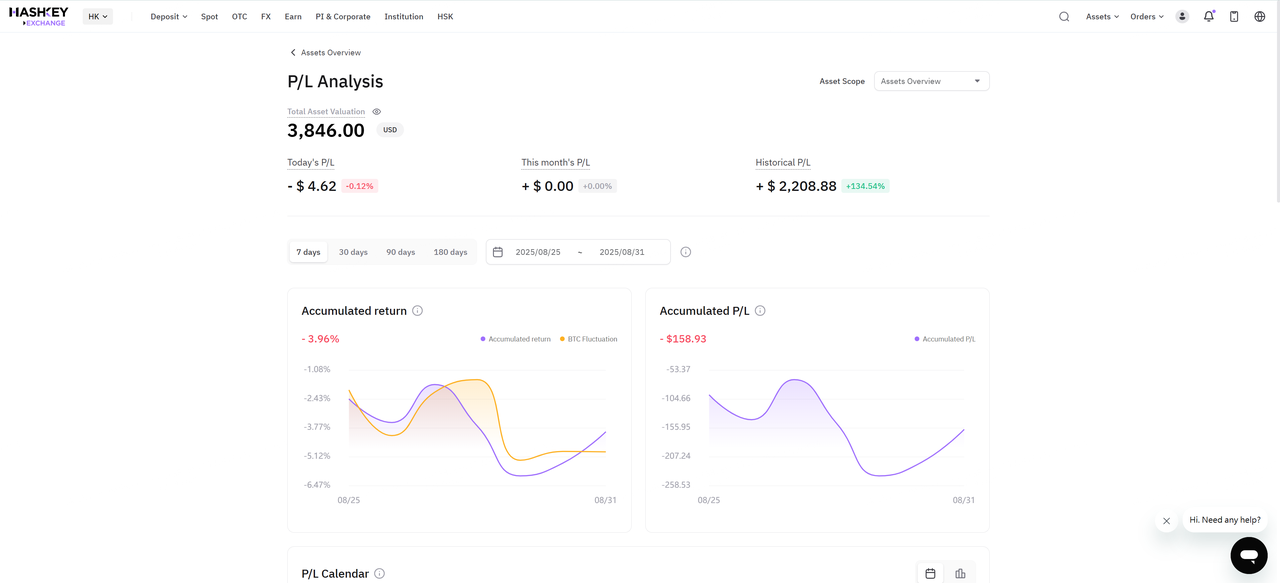Image resolution: width=1280 pixels, height=583 pixels.
Task: Open the mobile app download icon
Action: tap(1234, 16)
